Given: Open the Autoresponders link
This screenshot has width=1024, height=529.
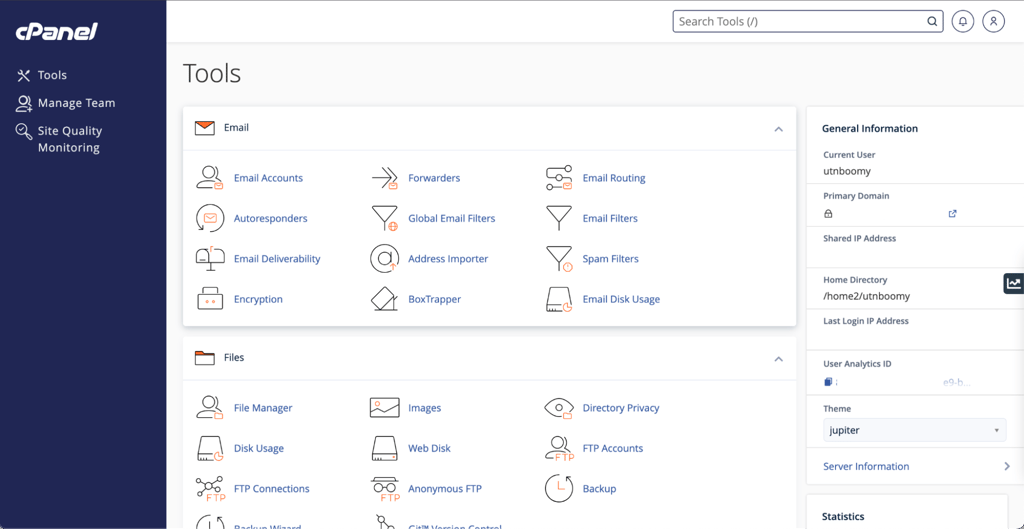Looking at the screenshot, I should pos(270,218).
